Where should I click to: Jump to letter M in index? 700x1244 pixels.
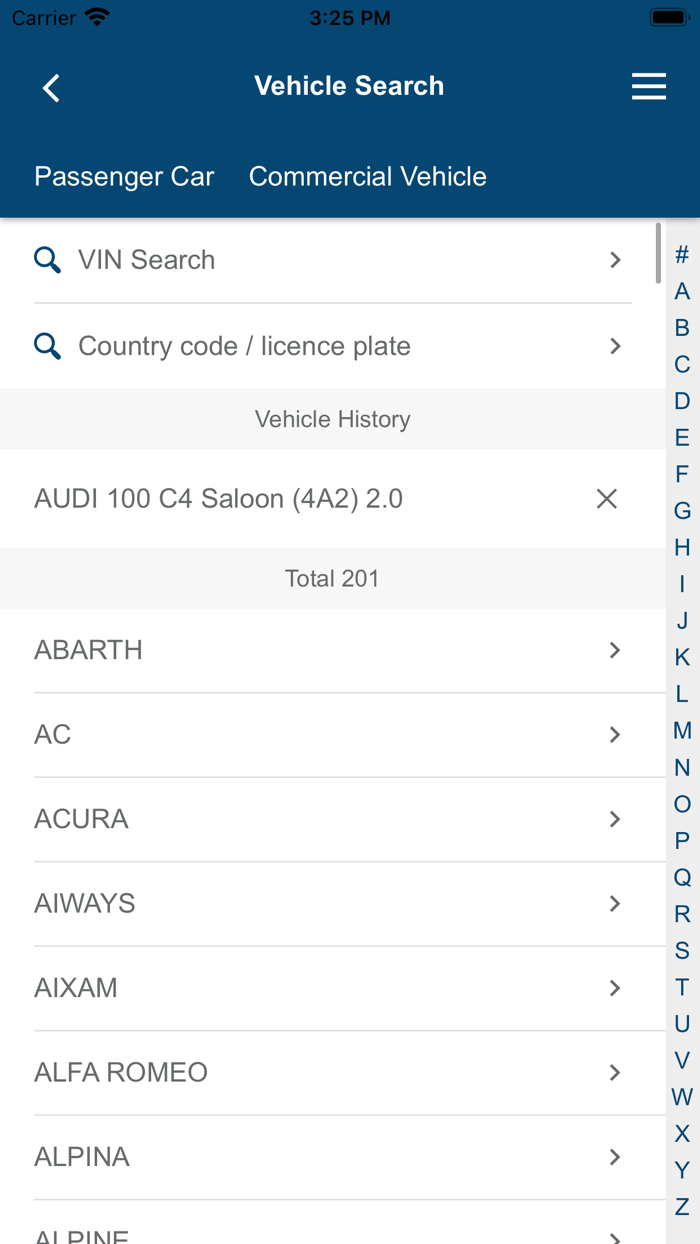coord(682,731)
